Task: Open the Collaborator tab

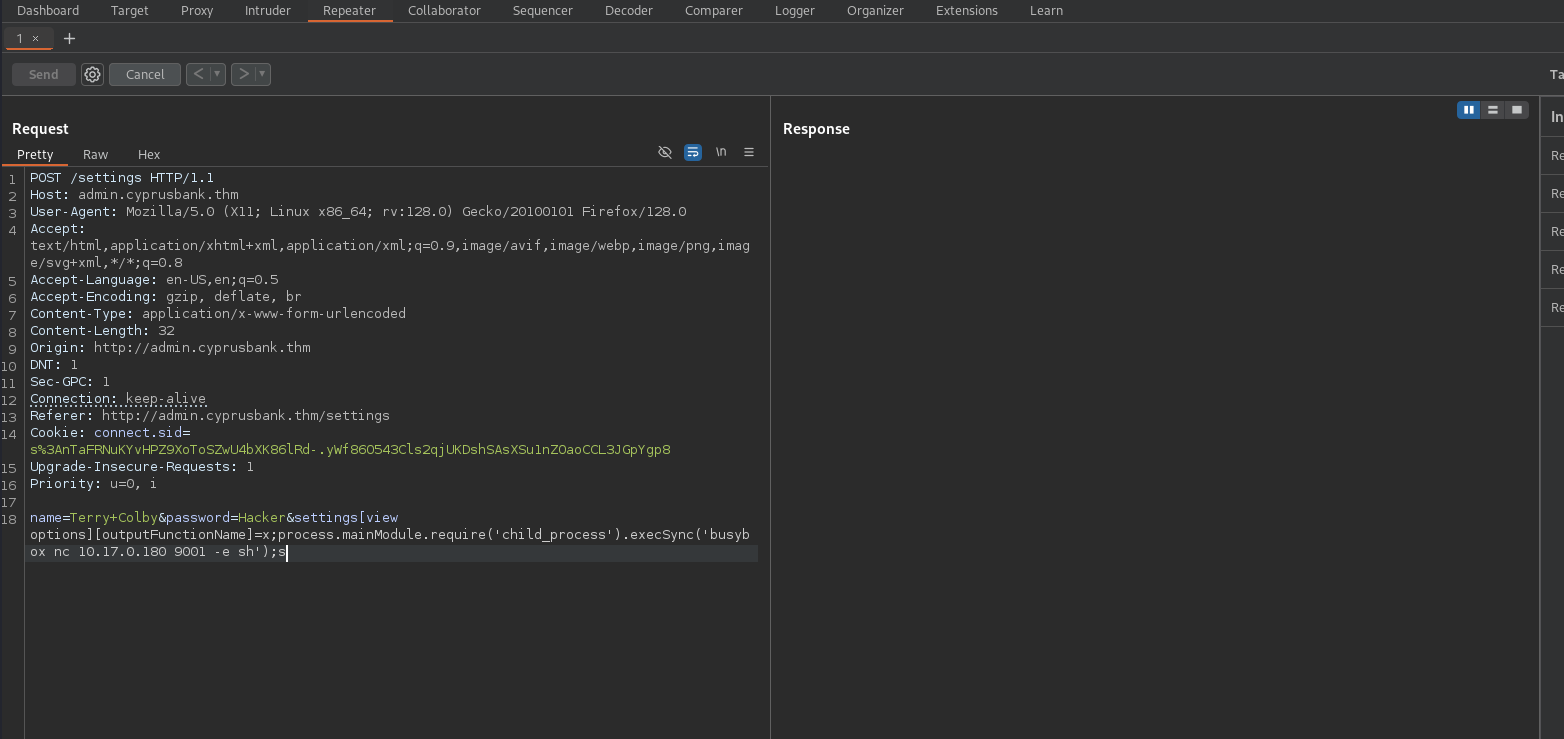Action: coord(444,10)
